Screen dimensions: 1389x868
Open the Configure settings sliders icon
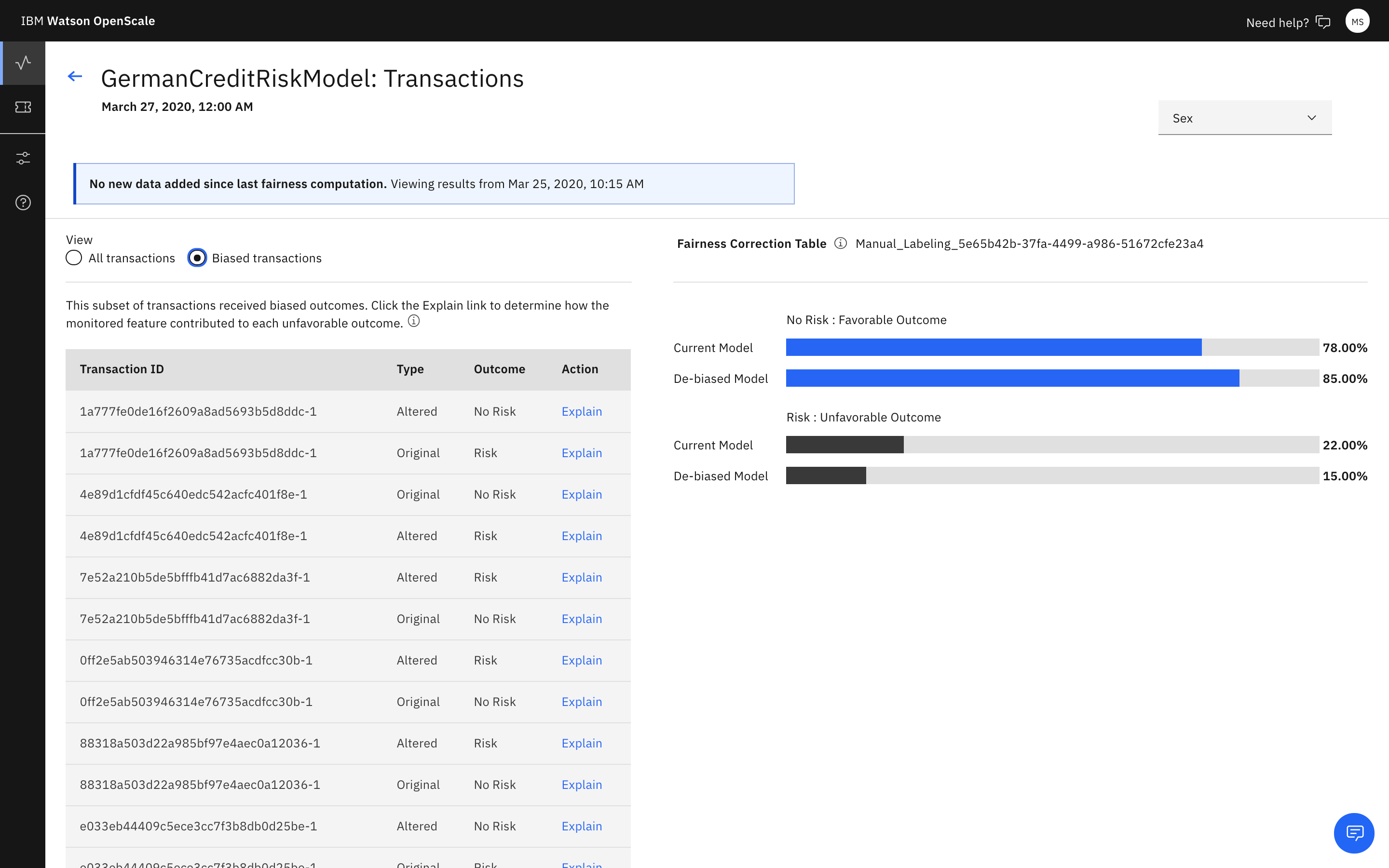[23, 158]
